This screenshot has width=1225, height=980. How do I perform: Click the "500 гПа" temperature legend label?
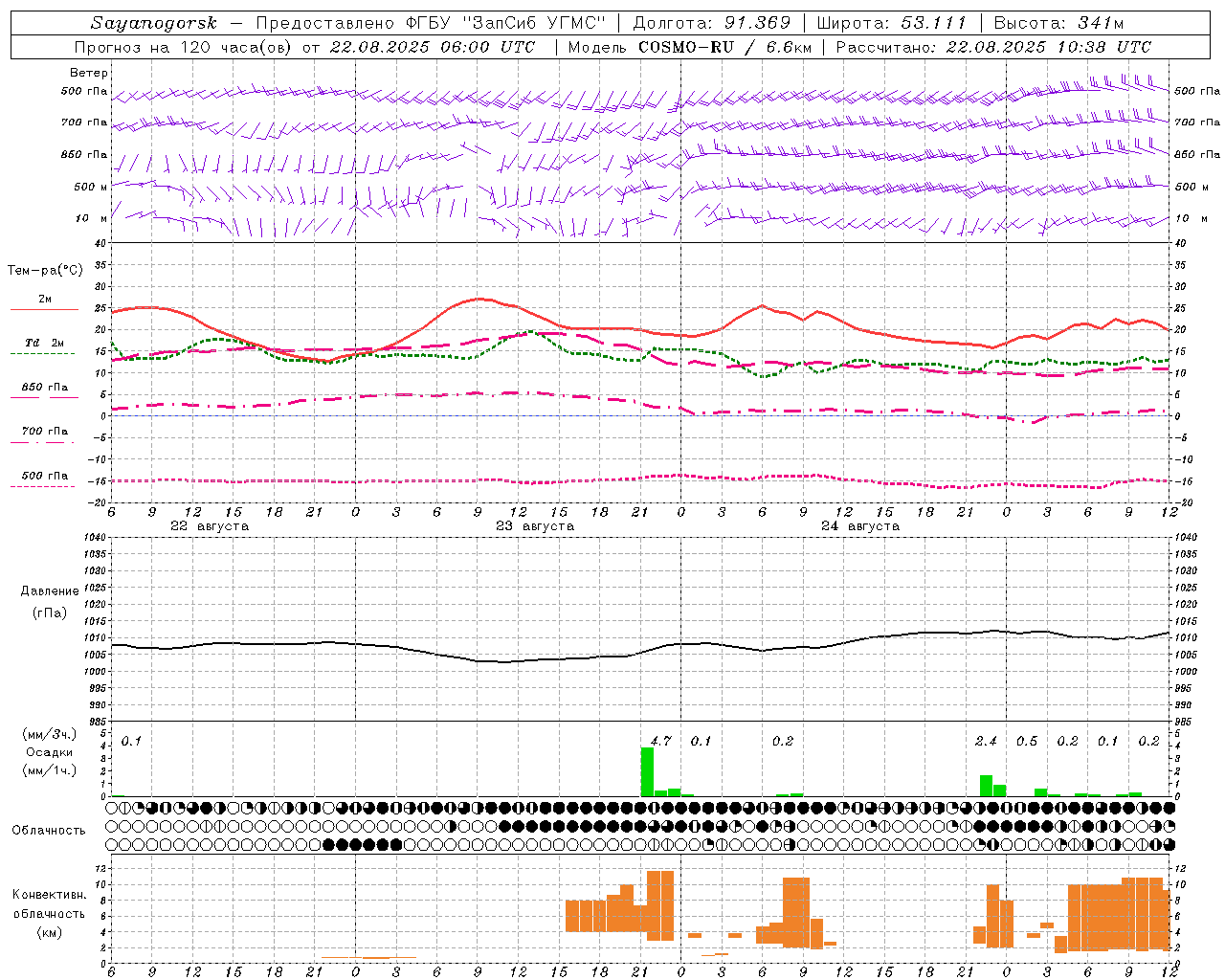(44, 476)
